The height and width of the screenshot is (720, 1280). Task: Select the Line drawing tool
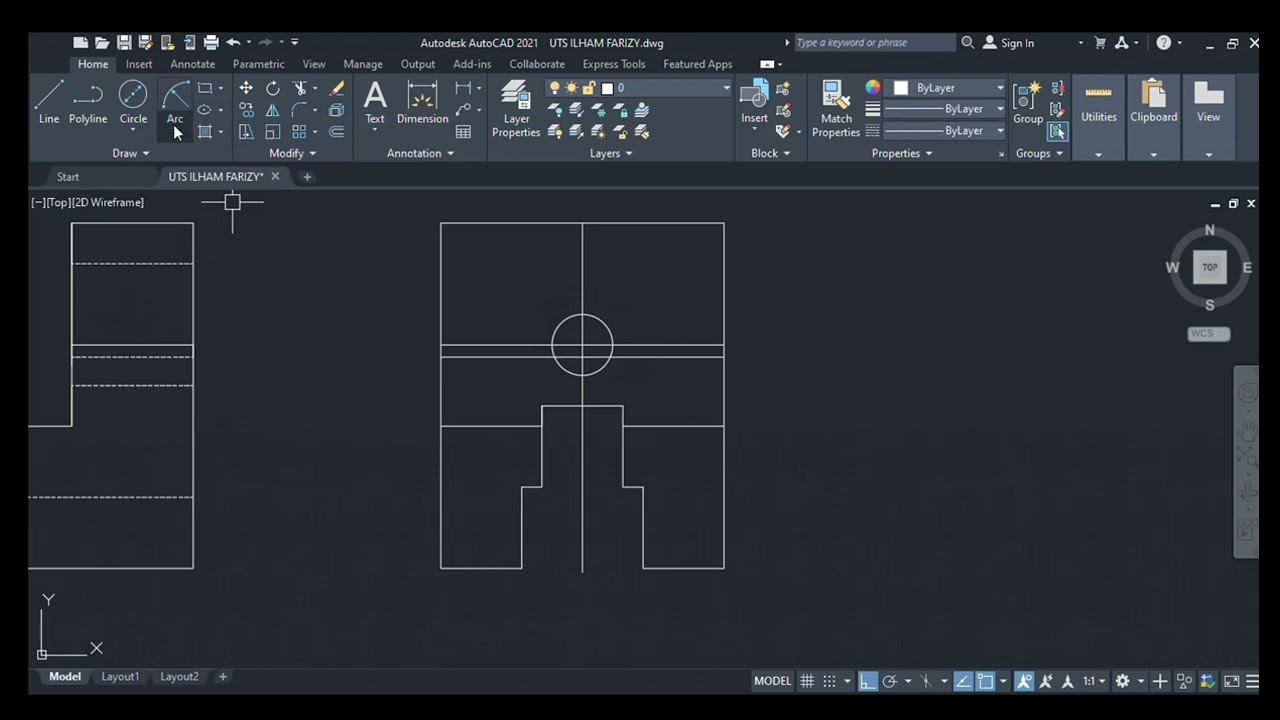pyautogui.click(x=48, y=103)
